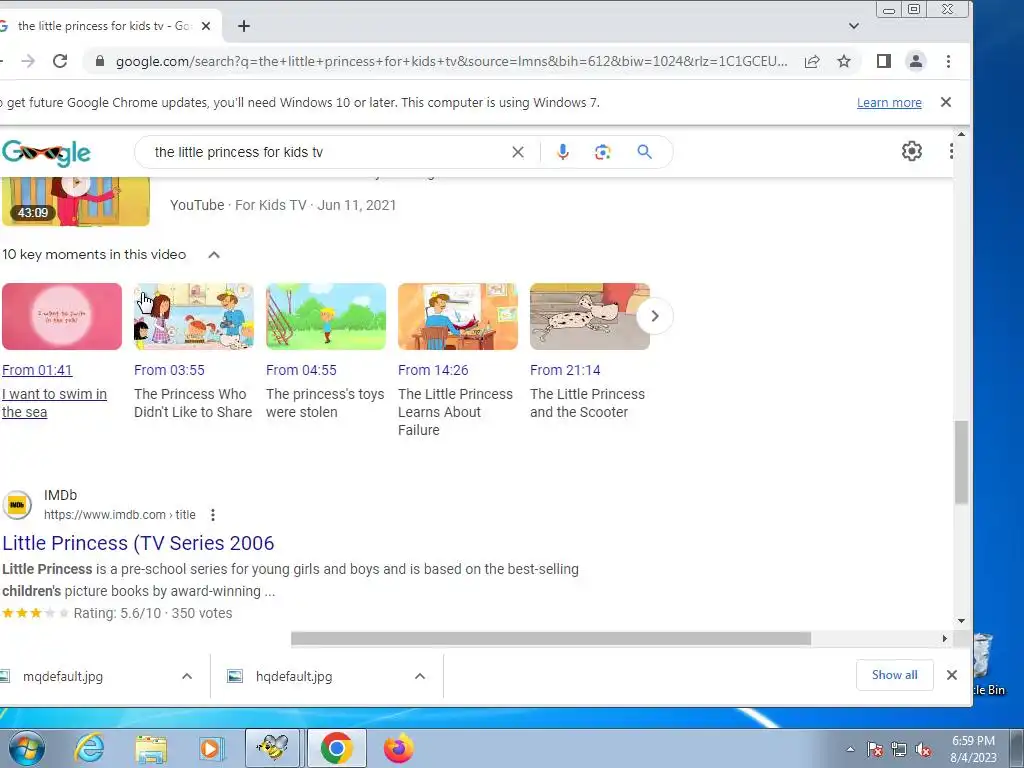This screenshot has width=1024, height=768.
Task: Open 'I want to swim in the sea' link
Action: (x=54, y=403)
